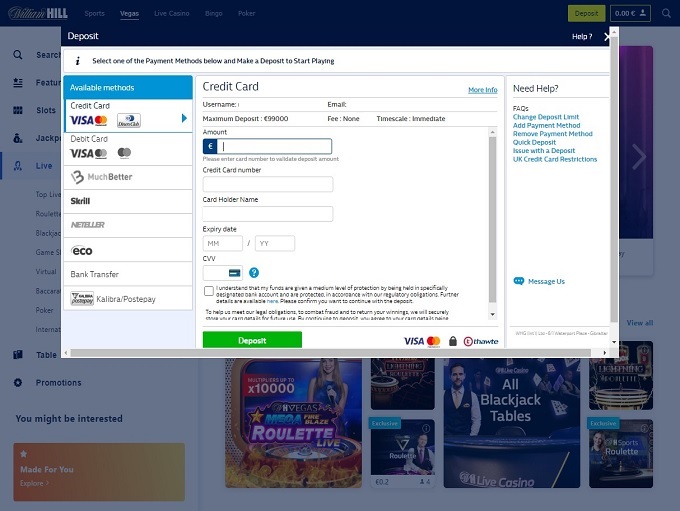680x511 pixels.
Task: Click Change Deposit Limit link
Action: [546, 117]
